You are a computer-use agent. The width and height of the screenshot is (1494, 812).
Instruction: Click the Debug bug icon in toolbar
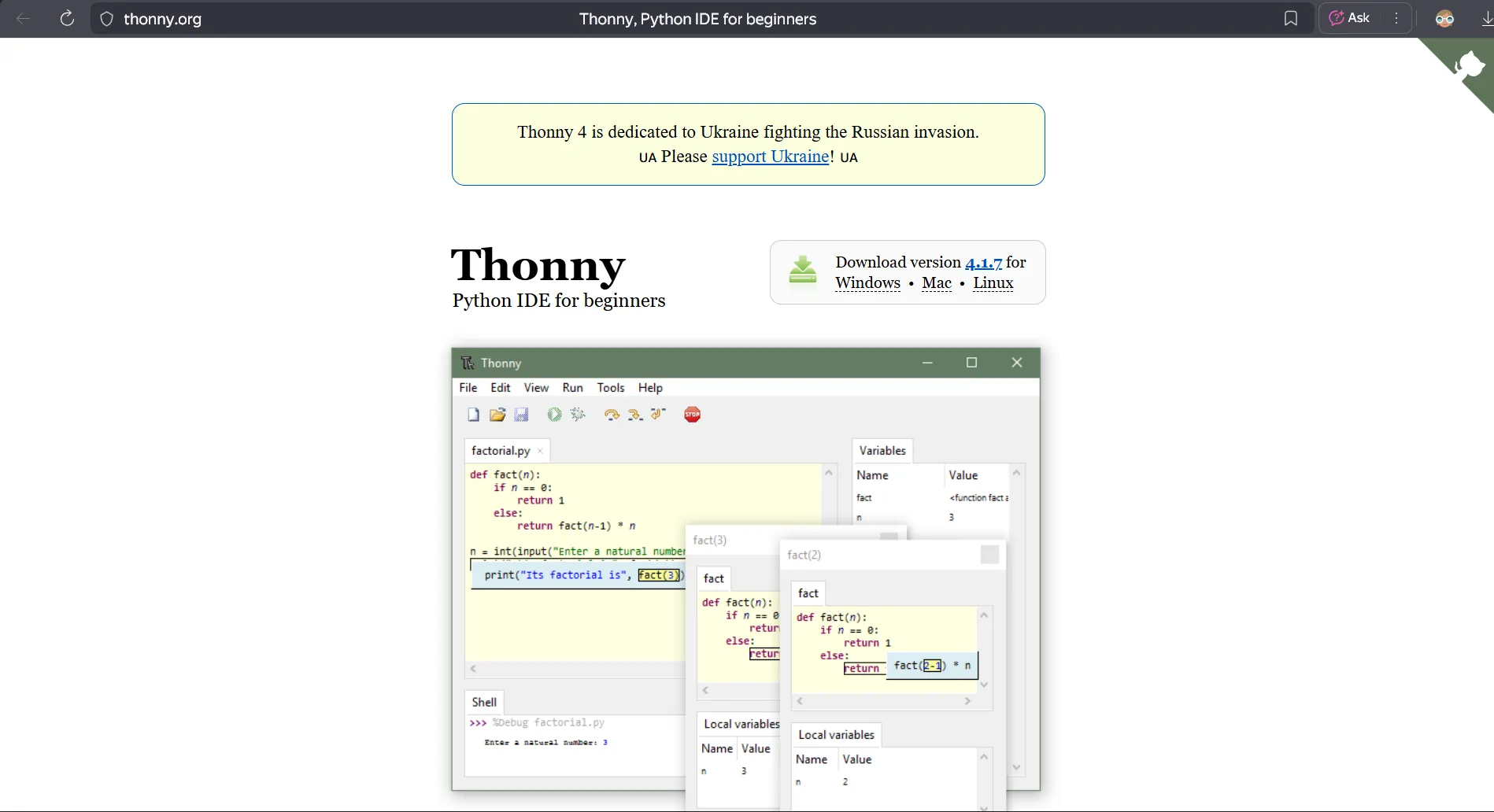579,415
